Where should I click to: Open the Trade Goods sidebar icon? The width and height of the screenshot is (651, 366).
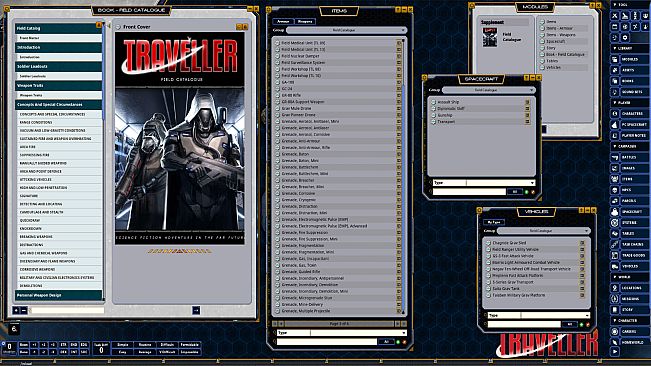(615, 255)
